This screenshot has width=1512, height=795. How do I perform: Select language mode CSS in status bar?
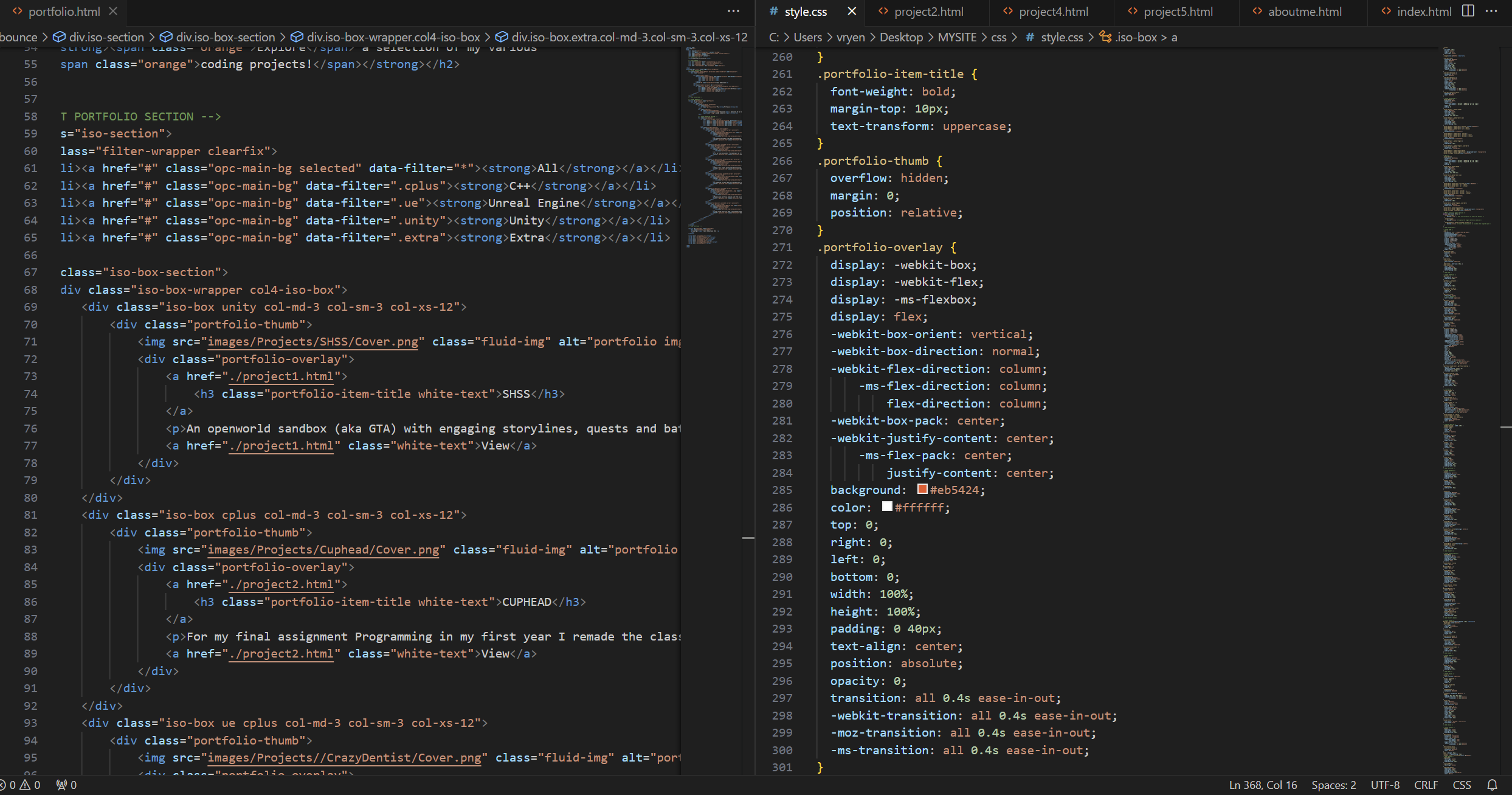(x=1462, y=785)
